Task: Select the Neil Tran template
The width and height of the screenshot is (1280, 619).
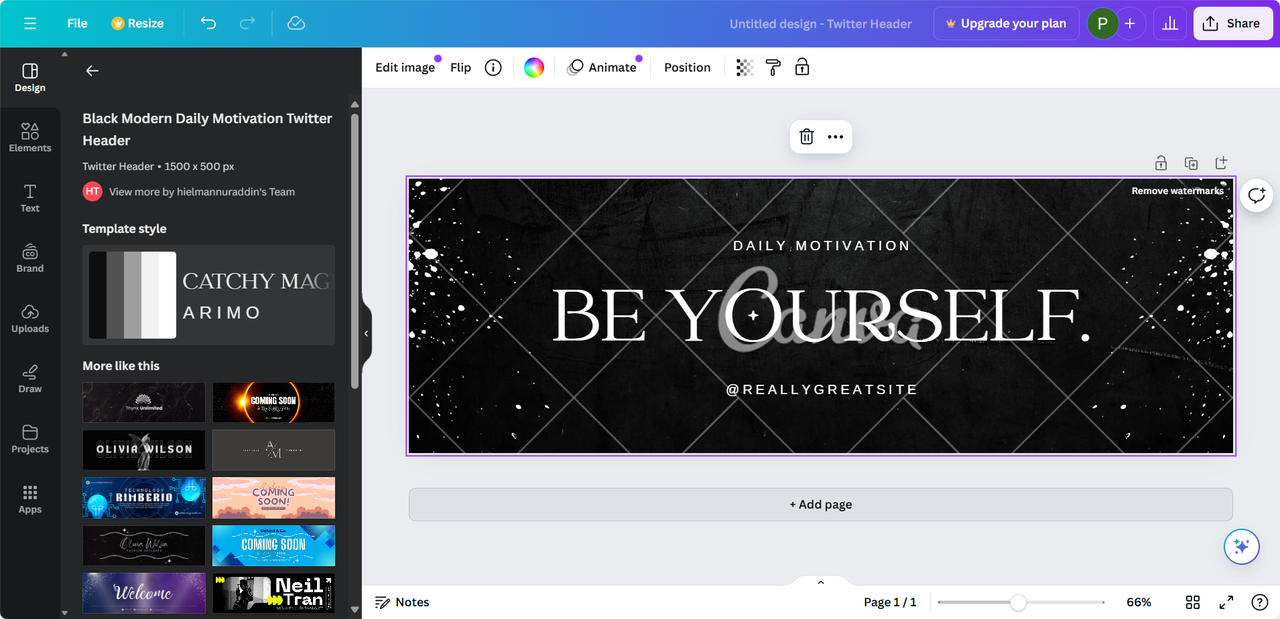Action: click(274, 593)
